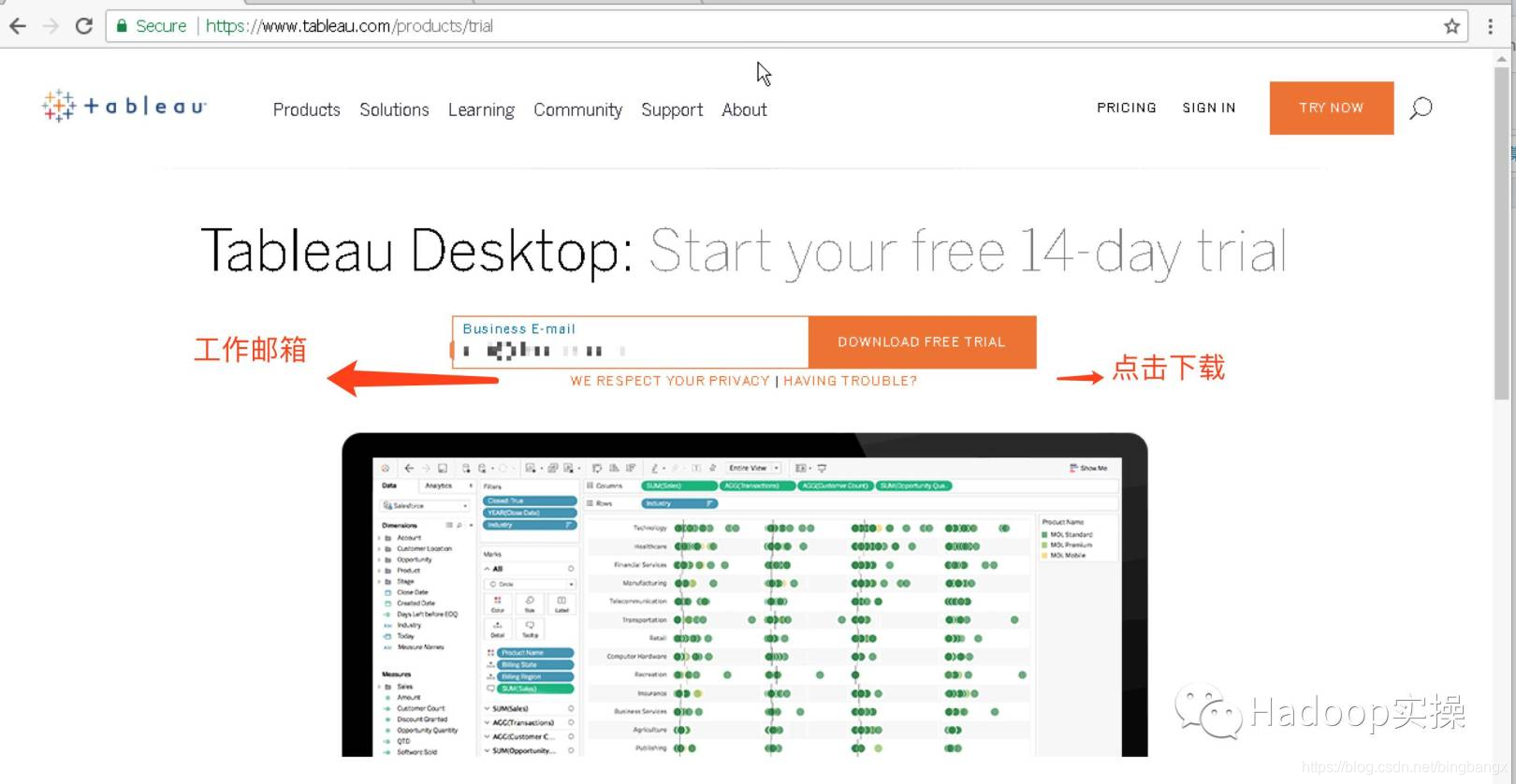Viewport: 1516px width, 784px height.
Task: Open the HAVING TROUBLE? link
Action: click(850, 381)
